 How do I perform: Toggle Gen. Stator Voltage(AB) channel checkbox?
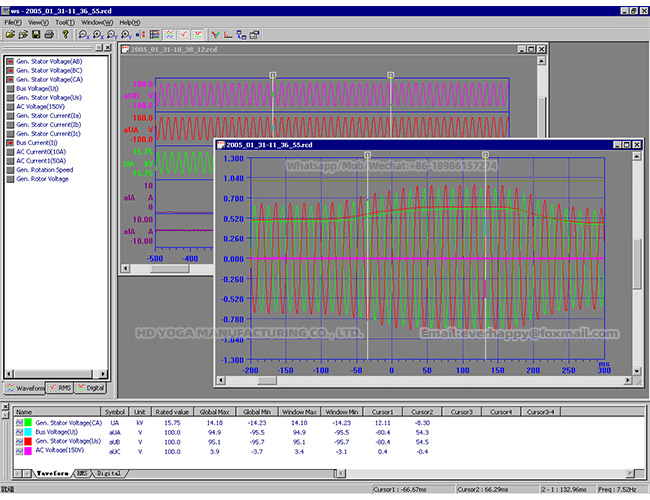point(9,60)
